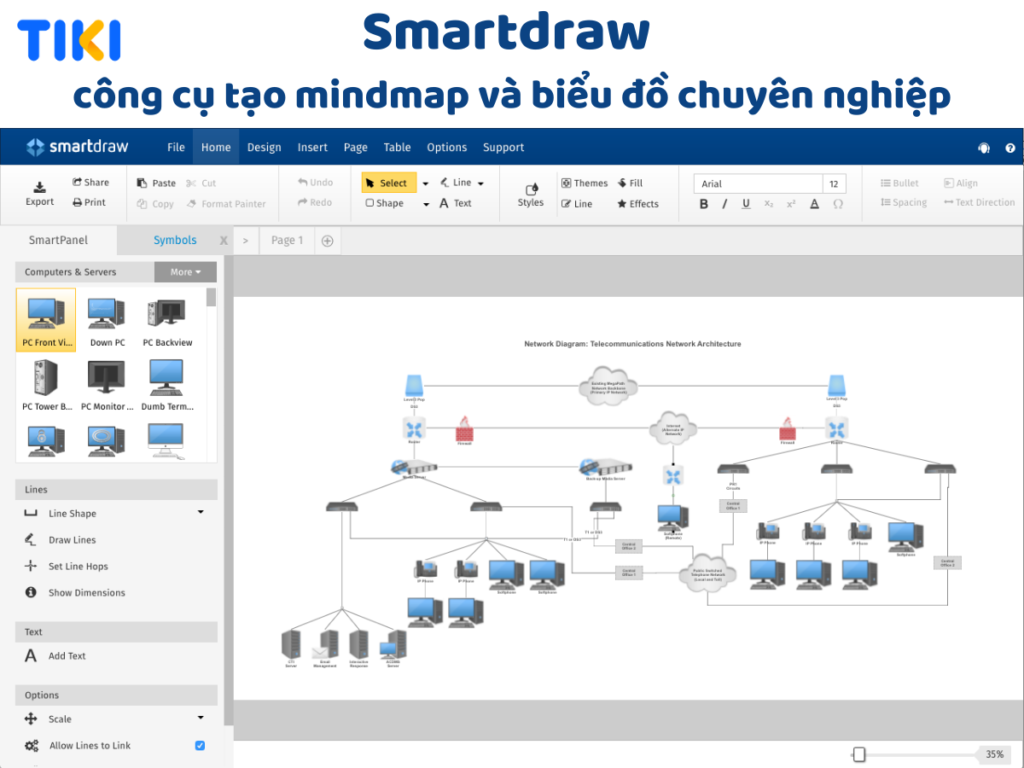
Task: Open the Insert menu
Action: coord(312,147)
